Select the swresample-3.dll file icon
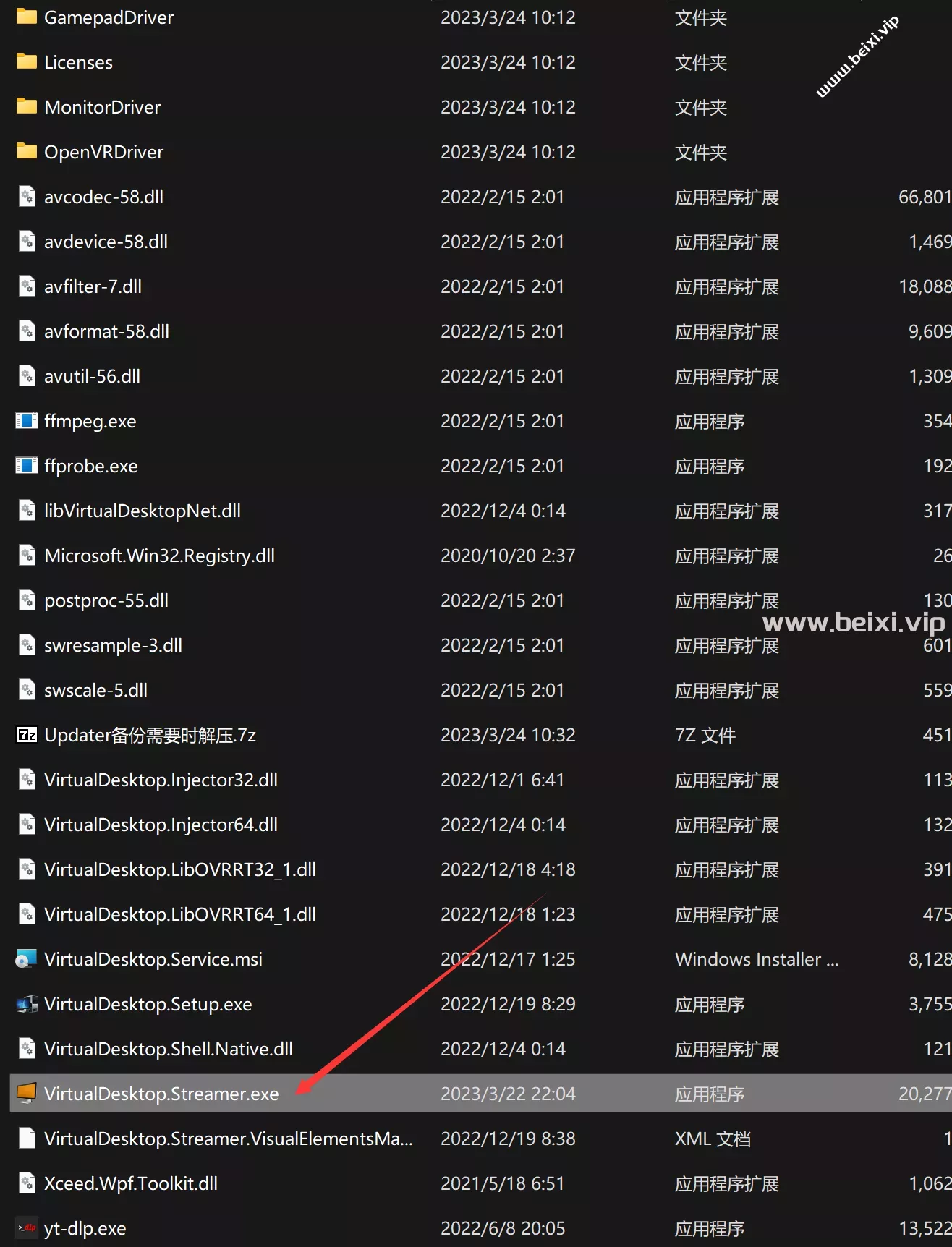The width and height of the screenshot is (952, 1247). pyautogui.click(x=27, y=645)
